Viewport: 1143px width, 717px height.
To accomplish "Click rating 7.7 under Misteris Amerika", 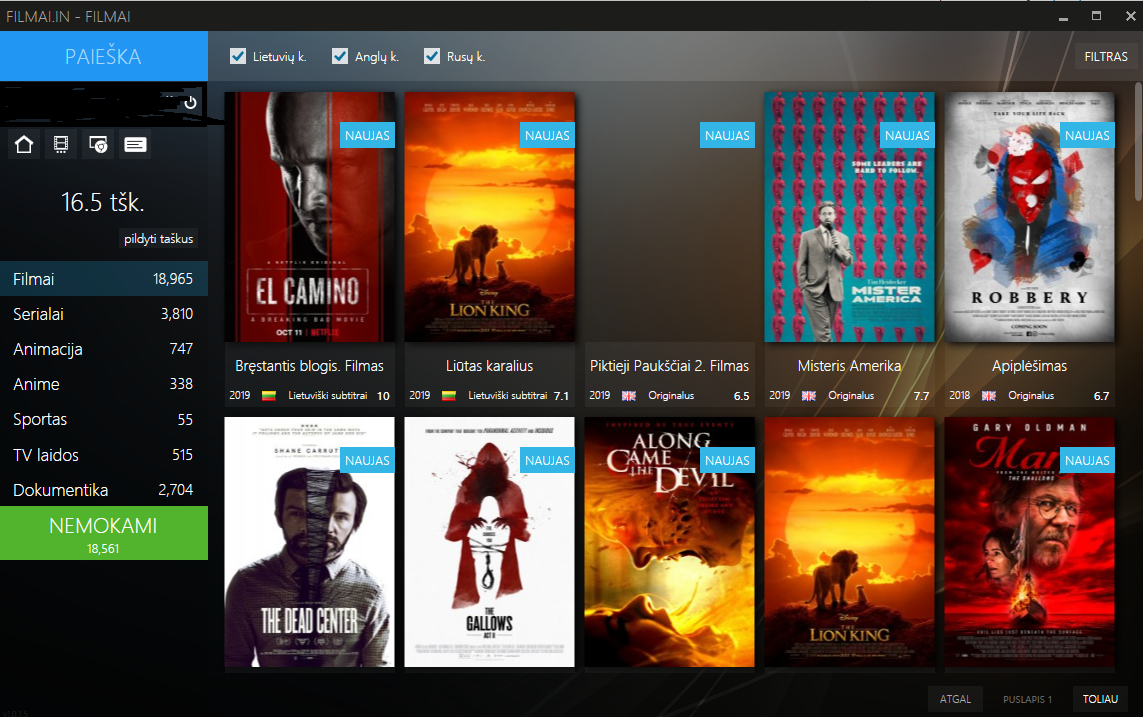I will point(921,396).
